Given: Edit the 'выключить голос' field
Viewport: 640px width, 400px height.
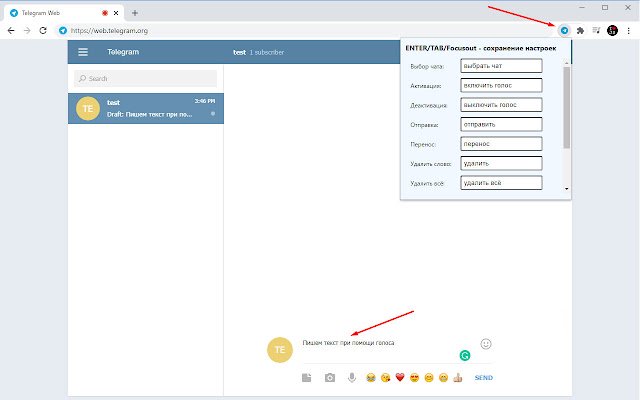Looking at the screenshot, I should [501, 105].
